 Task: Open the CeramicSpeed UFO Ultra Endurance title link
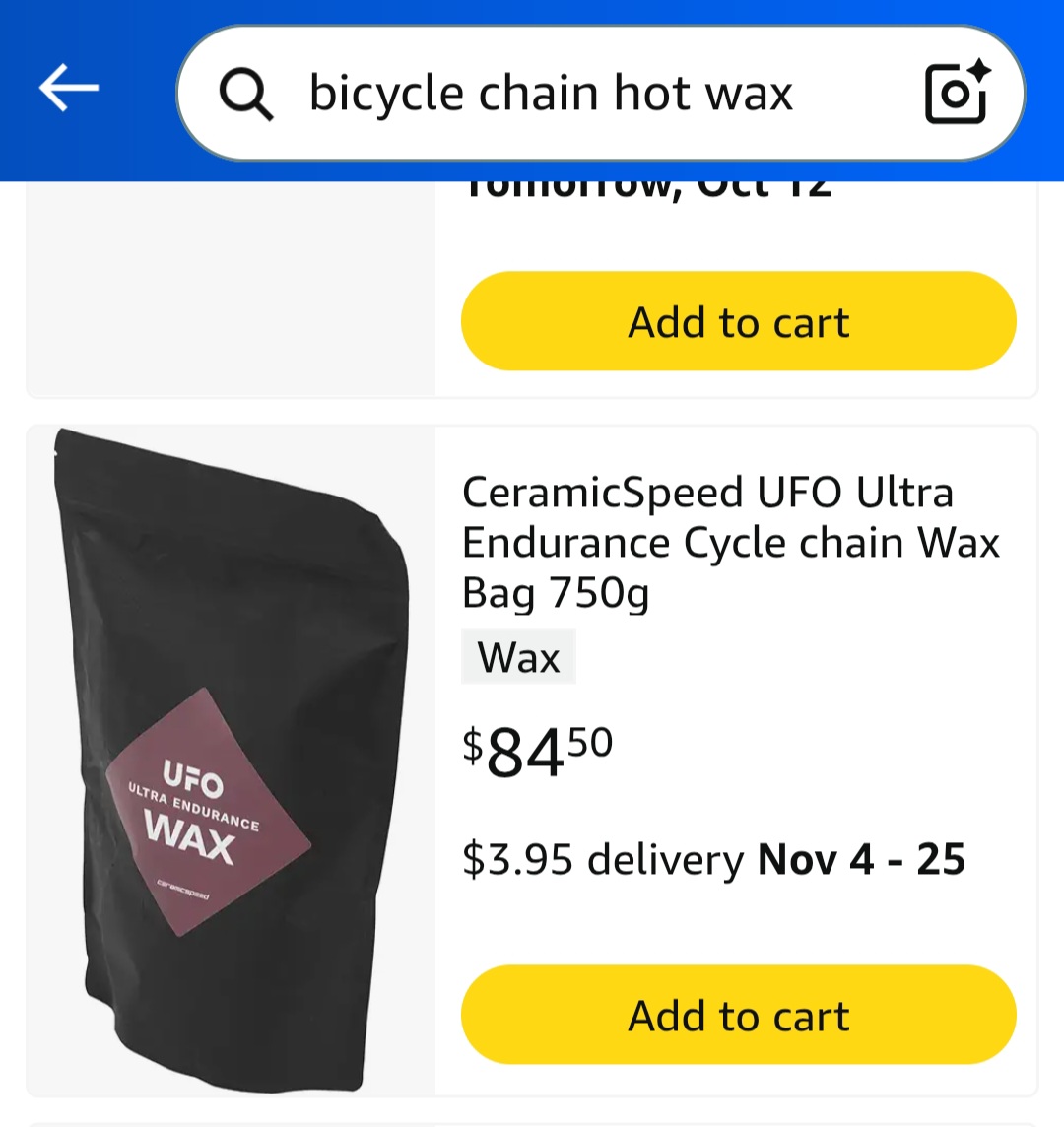[x=730, y=542]
